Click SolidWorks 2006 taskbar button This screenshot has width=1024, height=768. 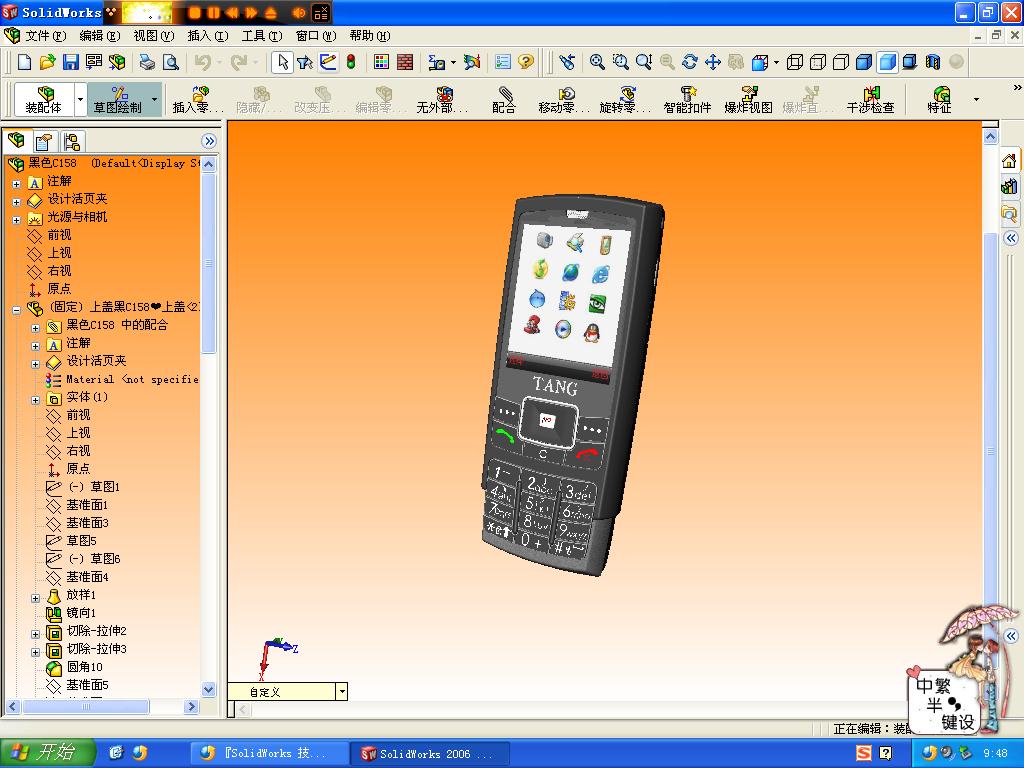tap(429, 754)
